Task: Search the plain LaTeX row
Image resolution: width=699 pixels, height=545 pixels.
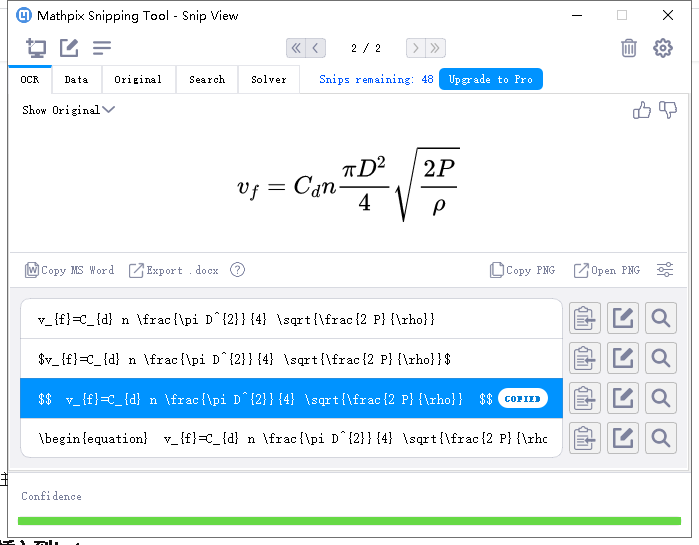Action: 661,318
